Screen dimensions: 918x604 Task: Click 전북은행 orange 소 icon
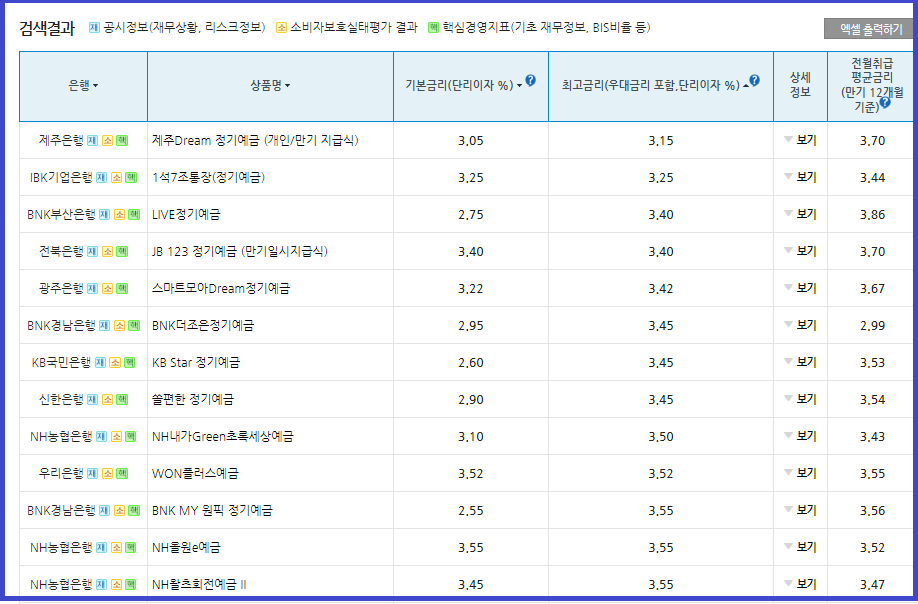click(x=108, y=251)
